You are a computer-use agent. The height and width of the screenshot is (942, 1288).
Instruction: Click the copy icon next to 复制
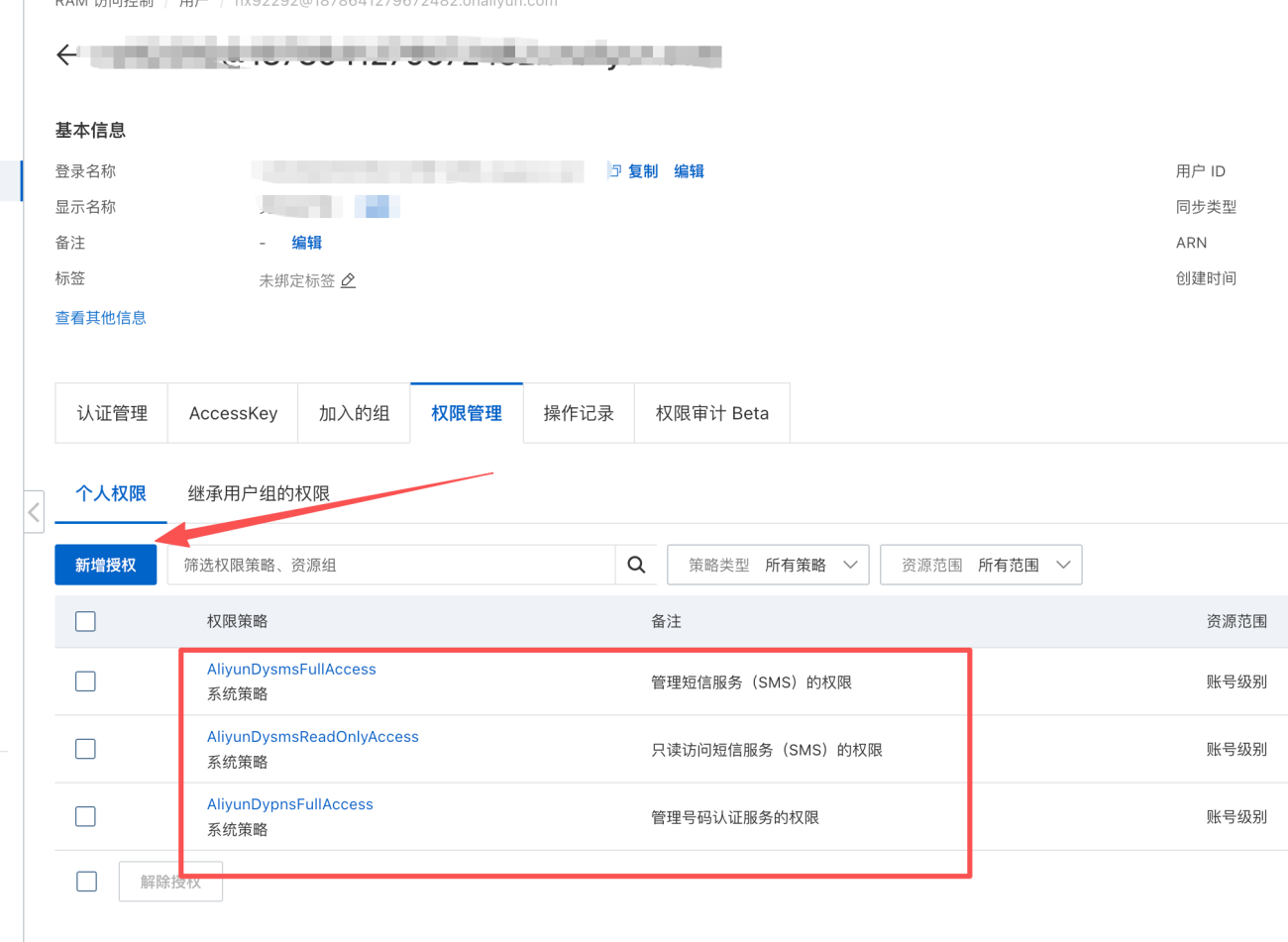tap(614, 170)
